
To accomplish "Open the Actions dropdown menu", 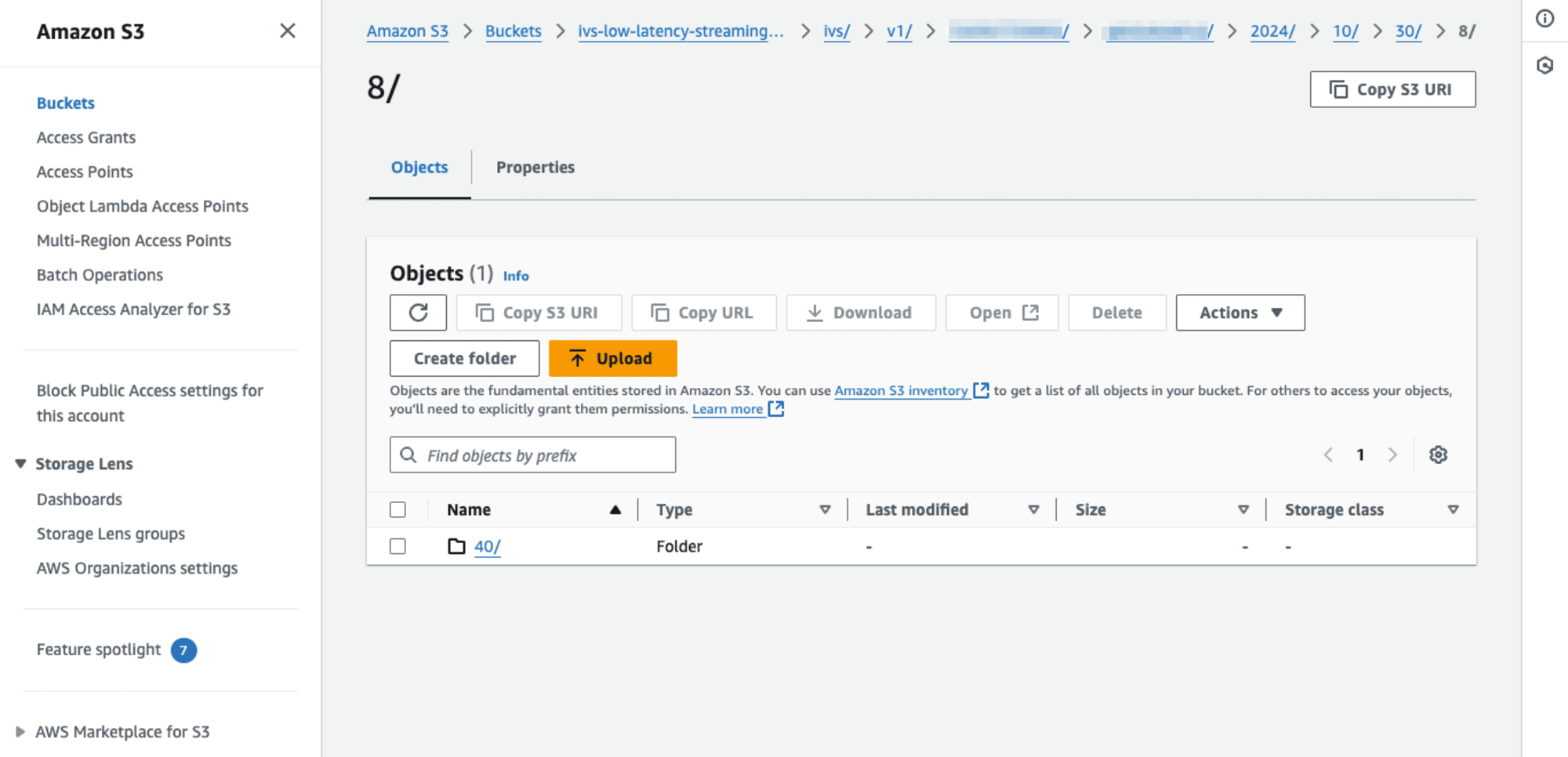I will pyautogui.click(x=1240, y=313).
